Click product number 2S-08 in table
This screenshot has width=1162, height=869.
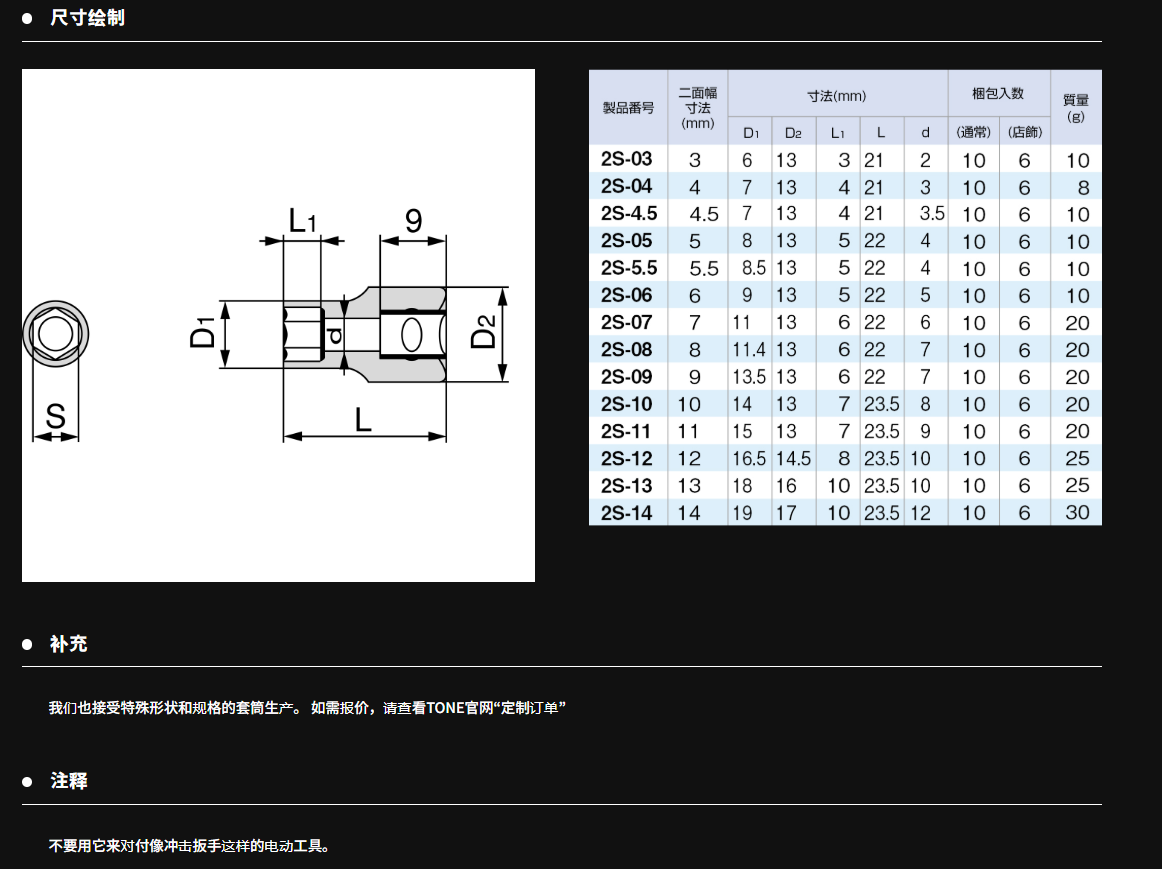[627, 349]
